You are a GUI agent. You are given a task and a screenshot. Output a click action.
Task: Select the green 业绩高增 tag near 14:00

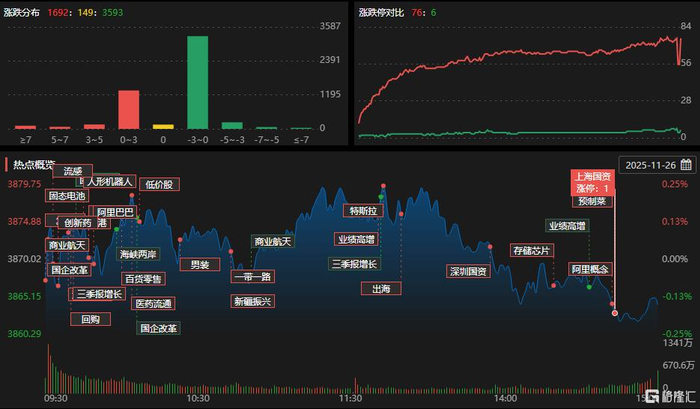[567, 226]
